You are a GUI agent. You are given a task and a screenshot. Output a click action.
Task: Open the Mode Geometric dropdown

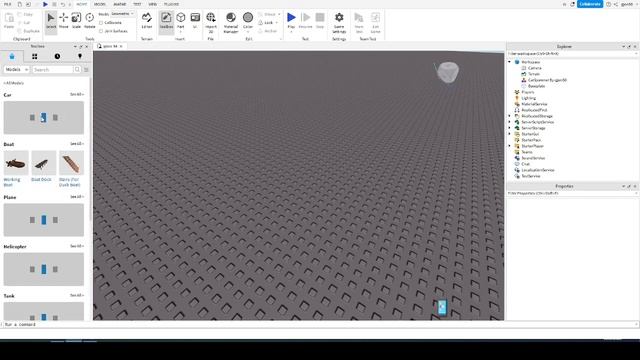122,14
